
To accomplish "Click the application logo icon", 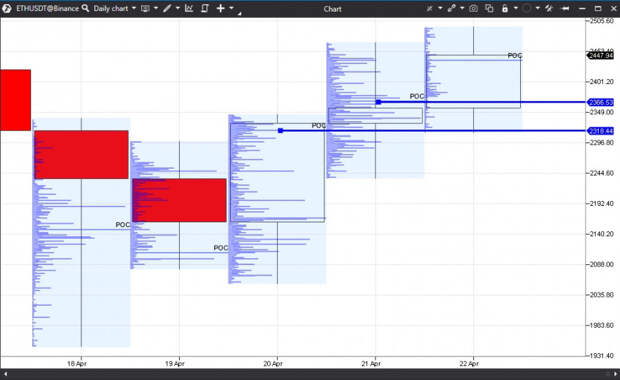I will (x=6, y=8).
